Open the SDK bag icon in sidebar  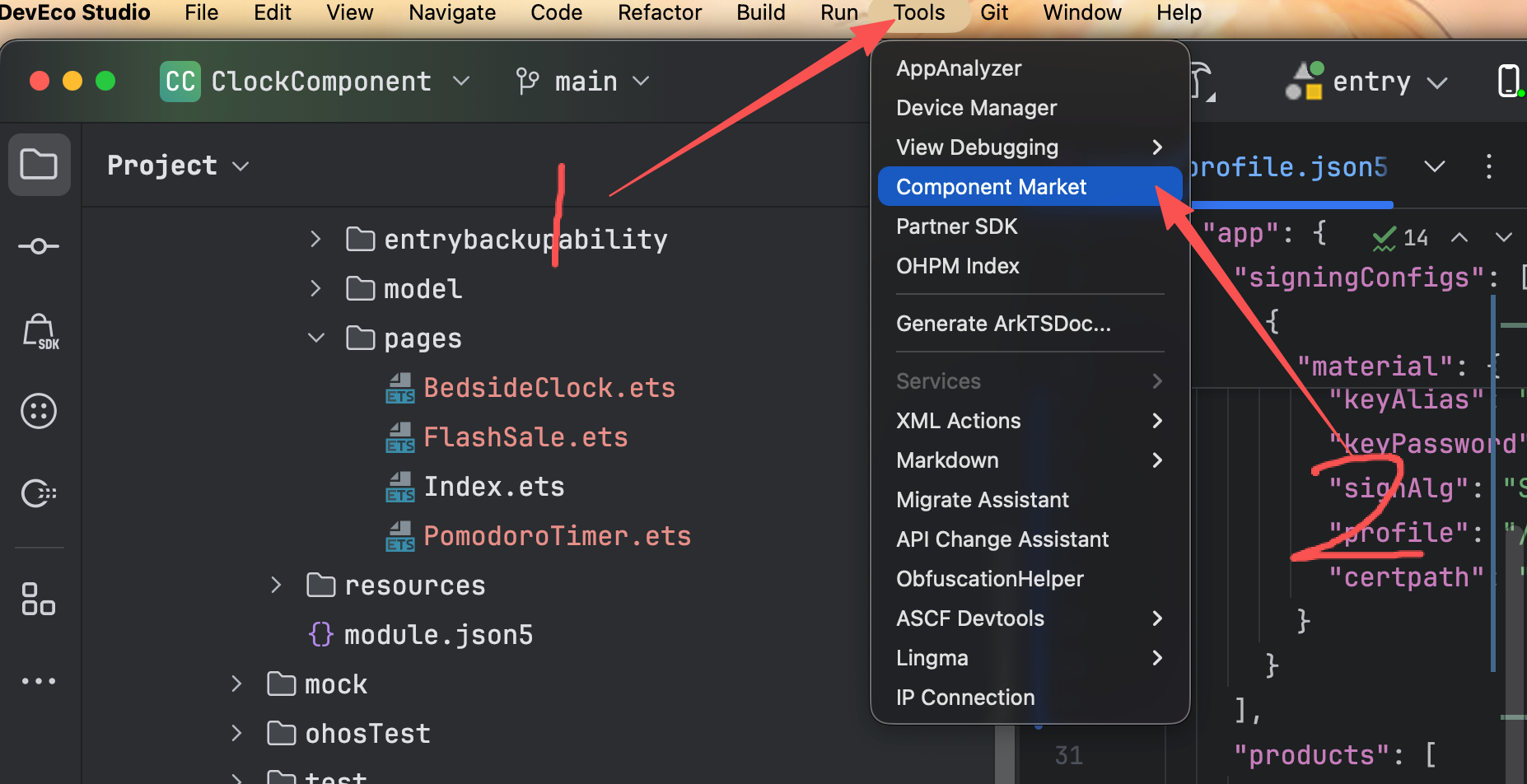40,331
